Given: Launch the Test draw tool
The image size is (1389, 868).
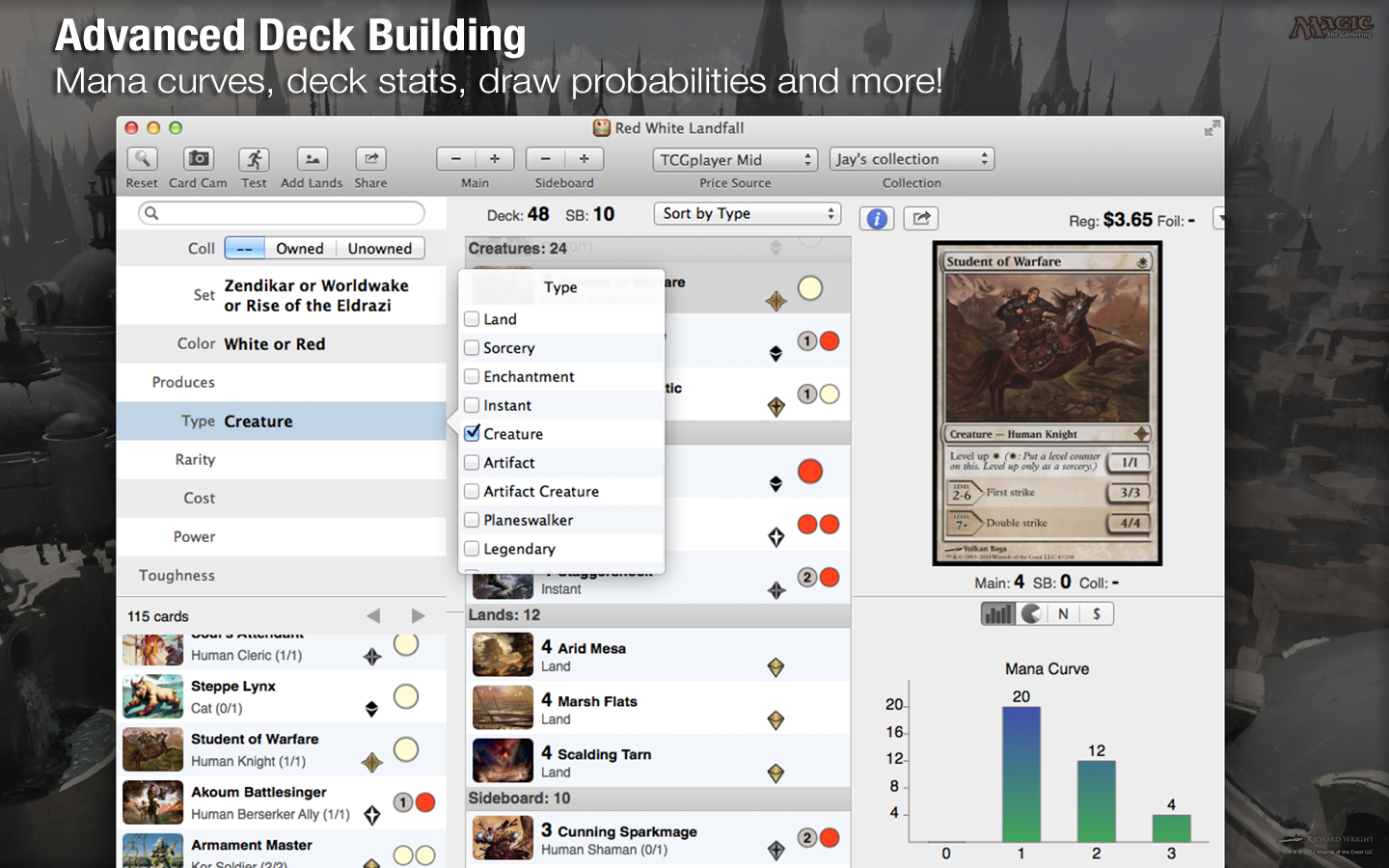Looking at the screenshot, I should (x=254, y=159).
